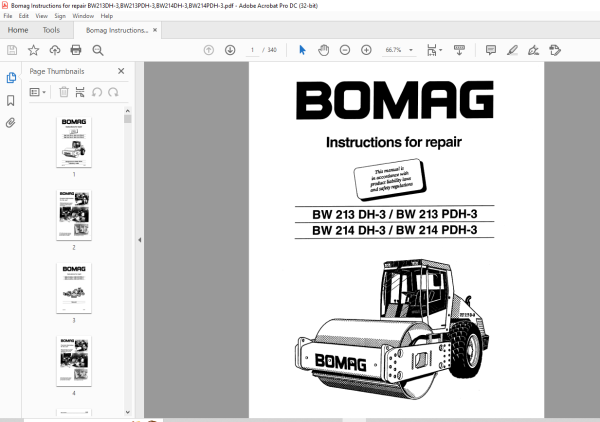Go to previous page arrow

click(209, 50)
